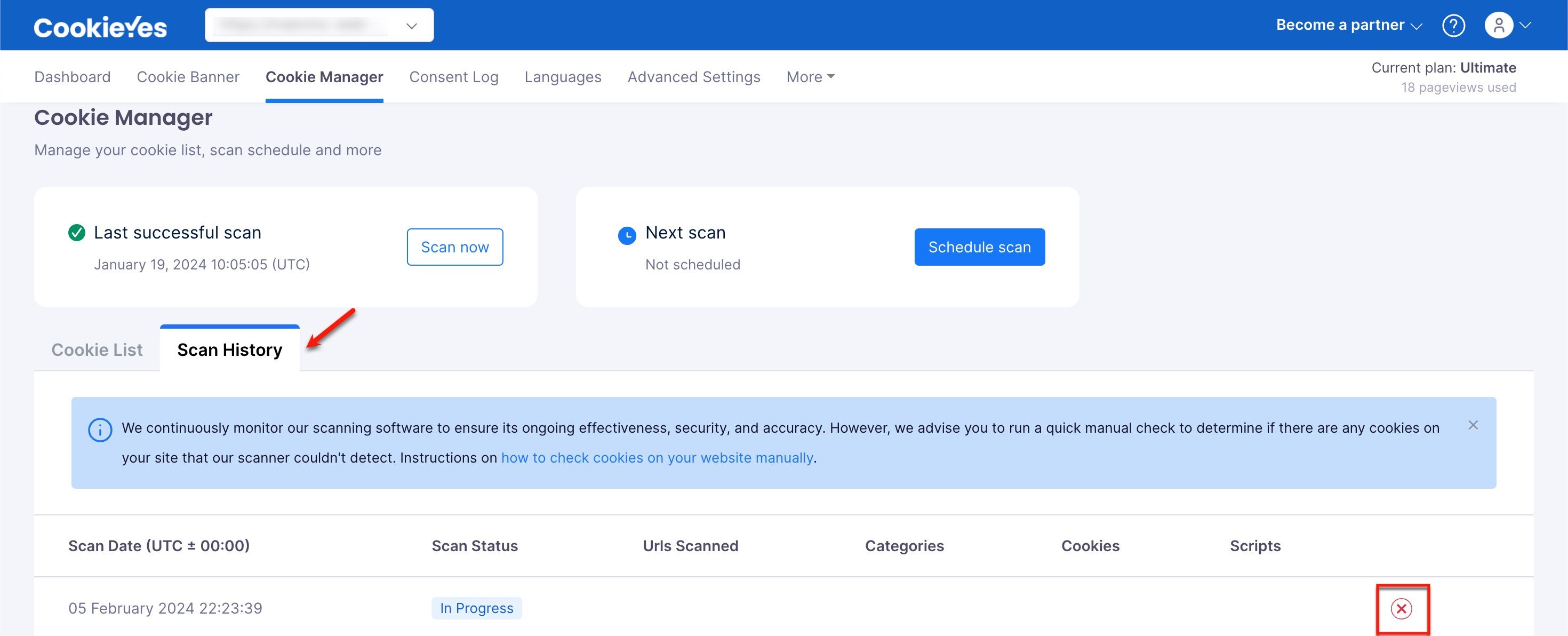Switch to the Cookie List tab
Image resolution: width=1568 pixels, height=636 pixels.
[x=97, y=349]
